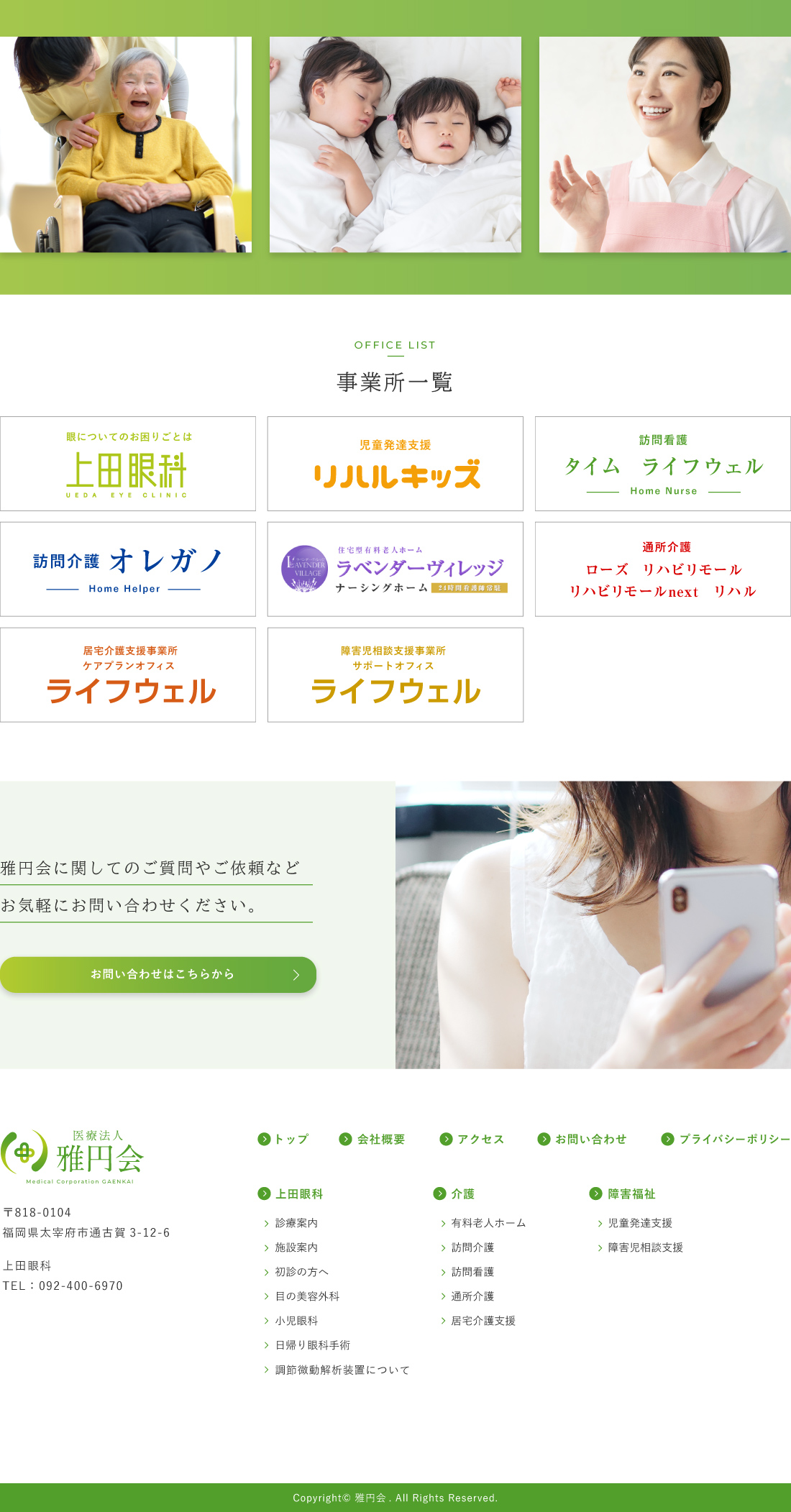Click the circle arrow icon next to 介護 heading
The image size is (791, 1512).
(x=440, y=1193)
